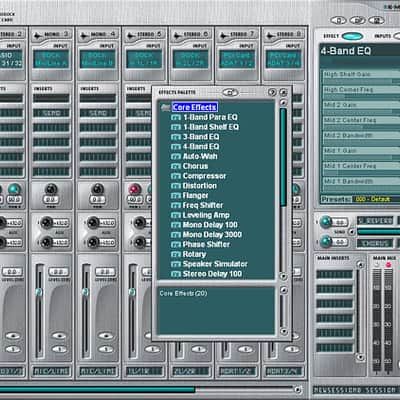The width and height of the screenshot is (400, 400).
Task: Click the Freq Shifter effect icon
Action: coord(176,206)
